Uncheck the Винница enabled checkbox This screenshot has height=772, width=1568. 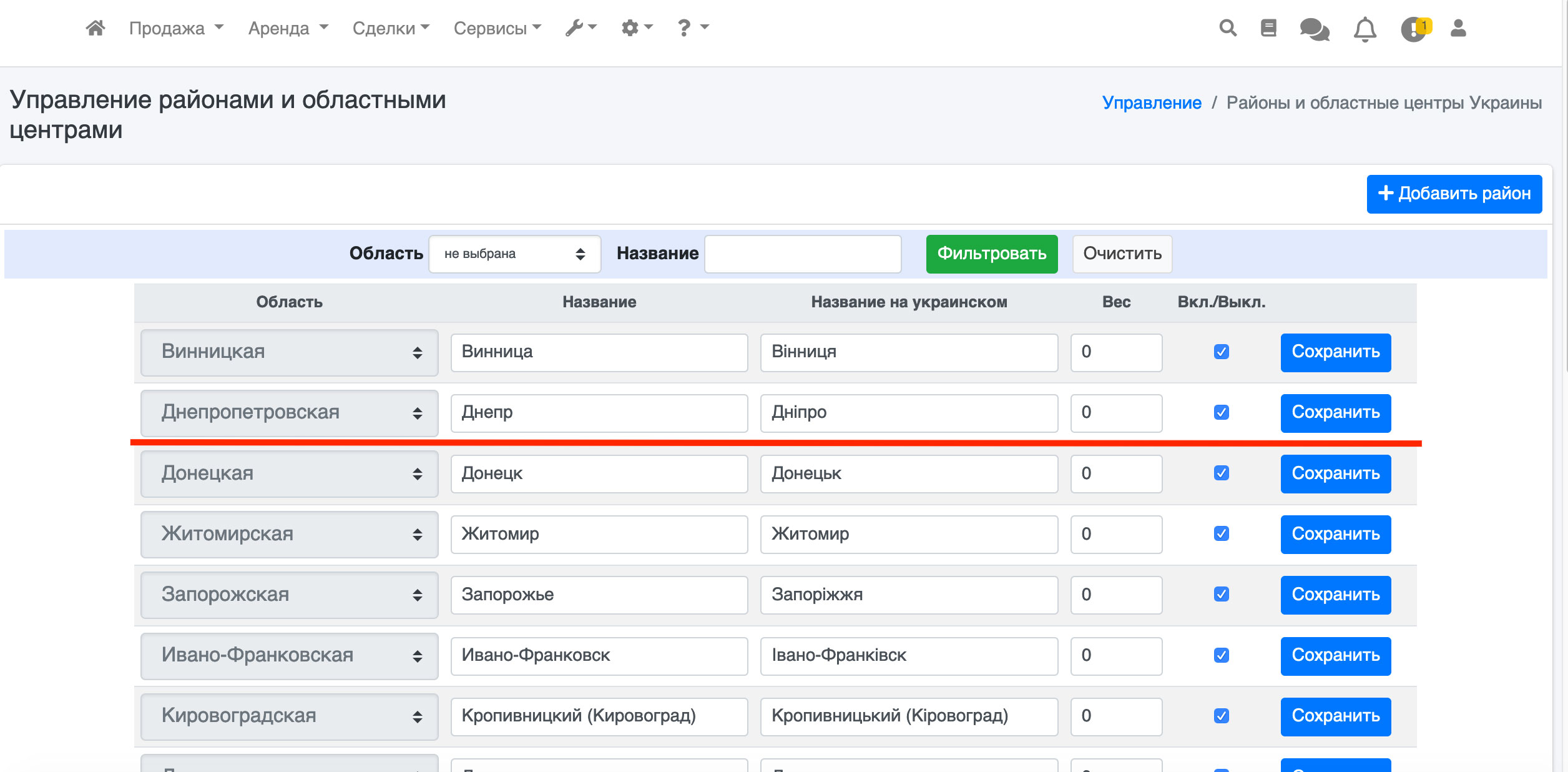pos(1222,352)
